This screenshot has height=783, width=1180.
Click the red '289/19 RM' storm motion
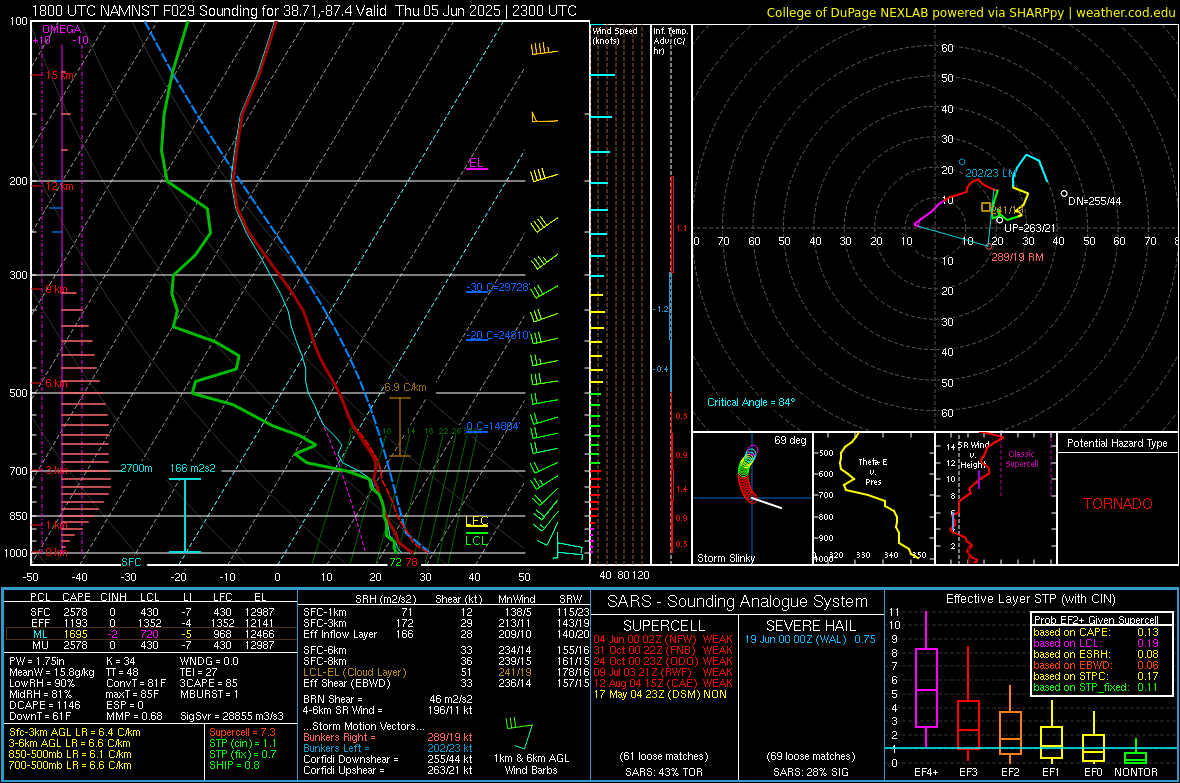click(1017, 257)
